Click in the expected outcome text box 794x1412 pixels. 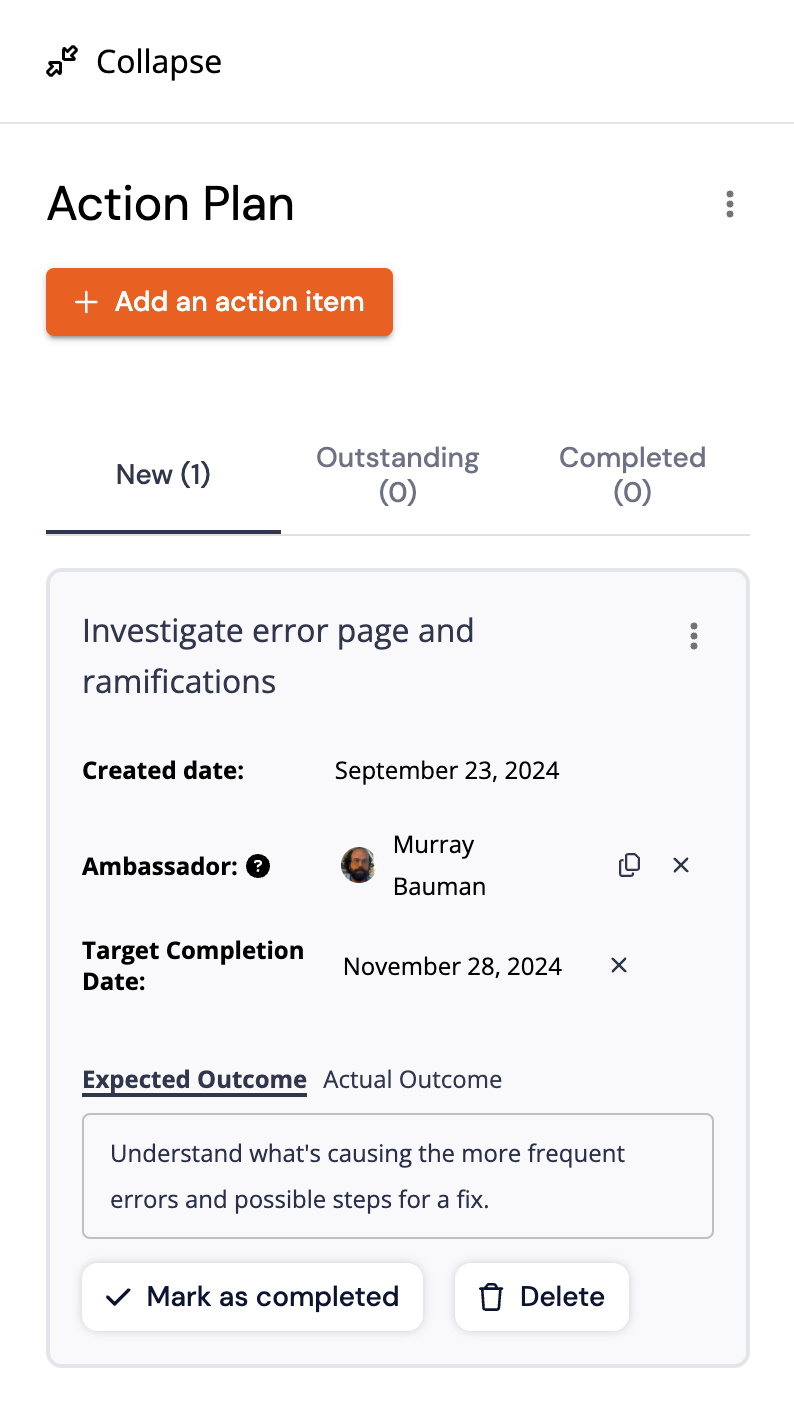pos(398,1176)
